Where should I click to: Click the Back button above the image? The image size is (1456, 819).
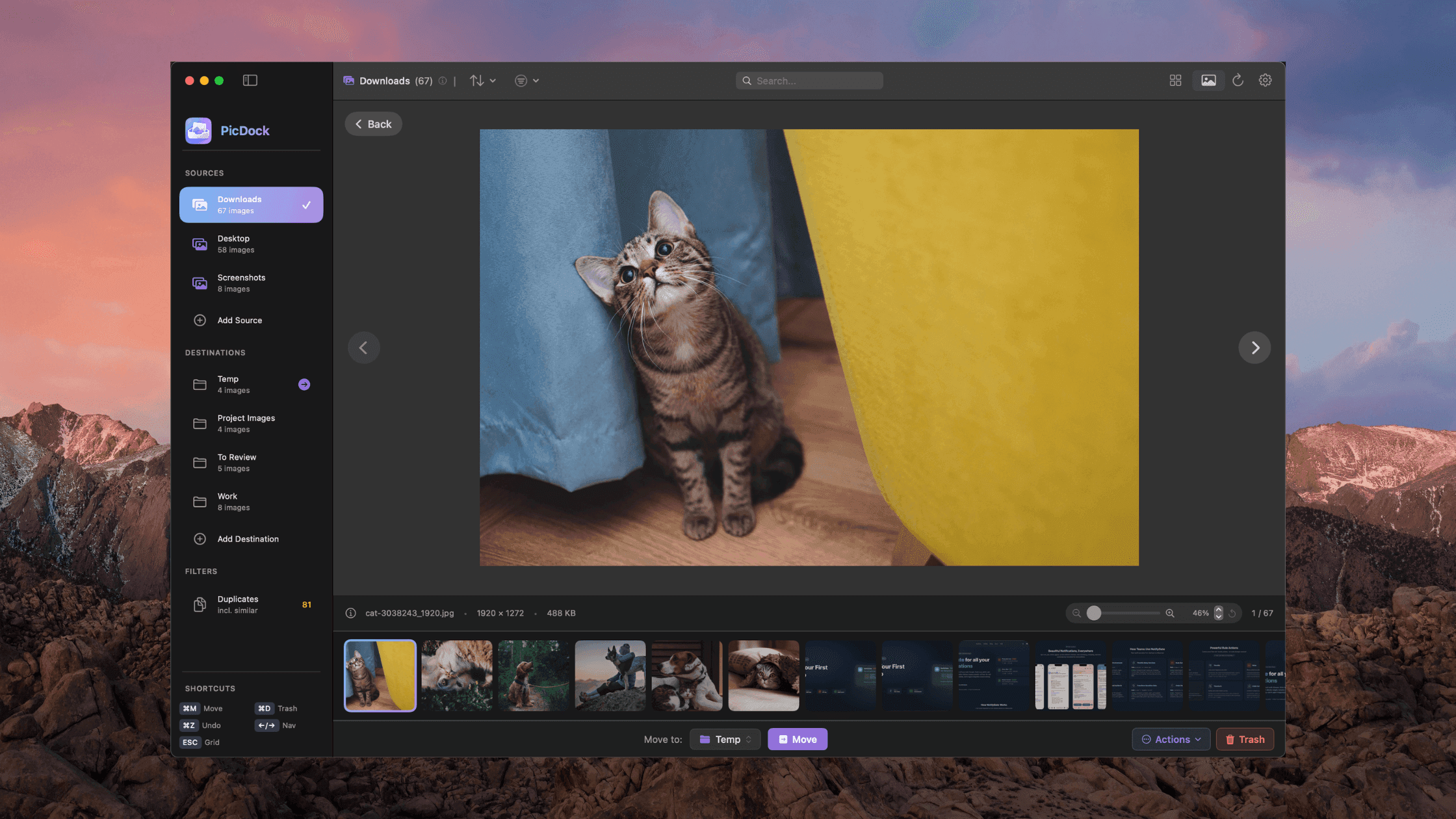[x=373, y=123]
